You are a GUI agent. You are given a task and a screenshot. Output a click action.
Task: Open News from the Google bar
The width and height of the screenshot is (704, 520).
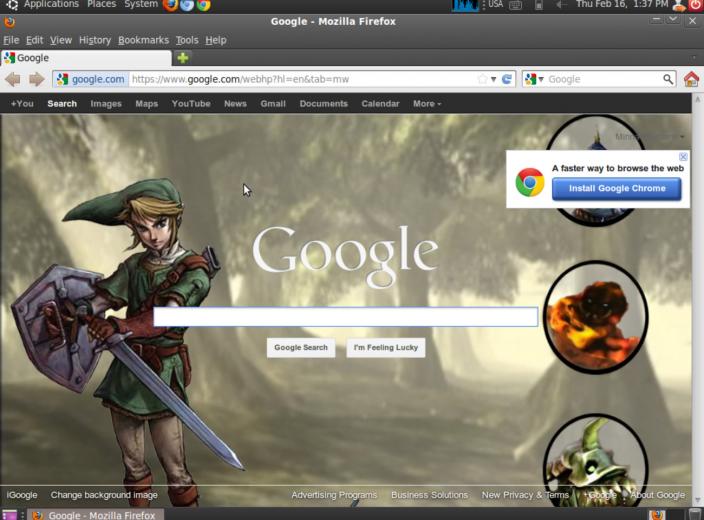point(235,104)
